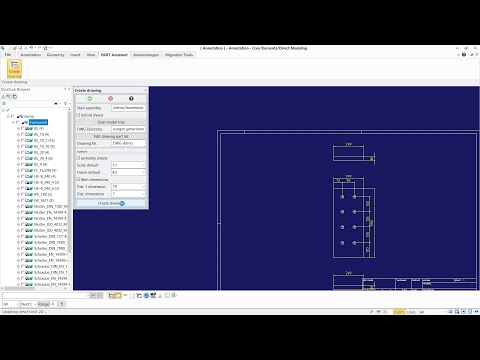Screen dimensions: 480x360
Task: Tick the checkbox of the demo tree node
Action: (13, 116)
